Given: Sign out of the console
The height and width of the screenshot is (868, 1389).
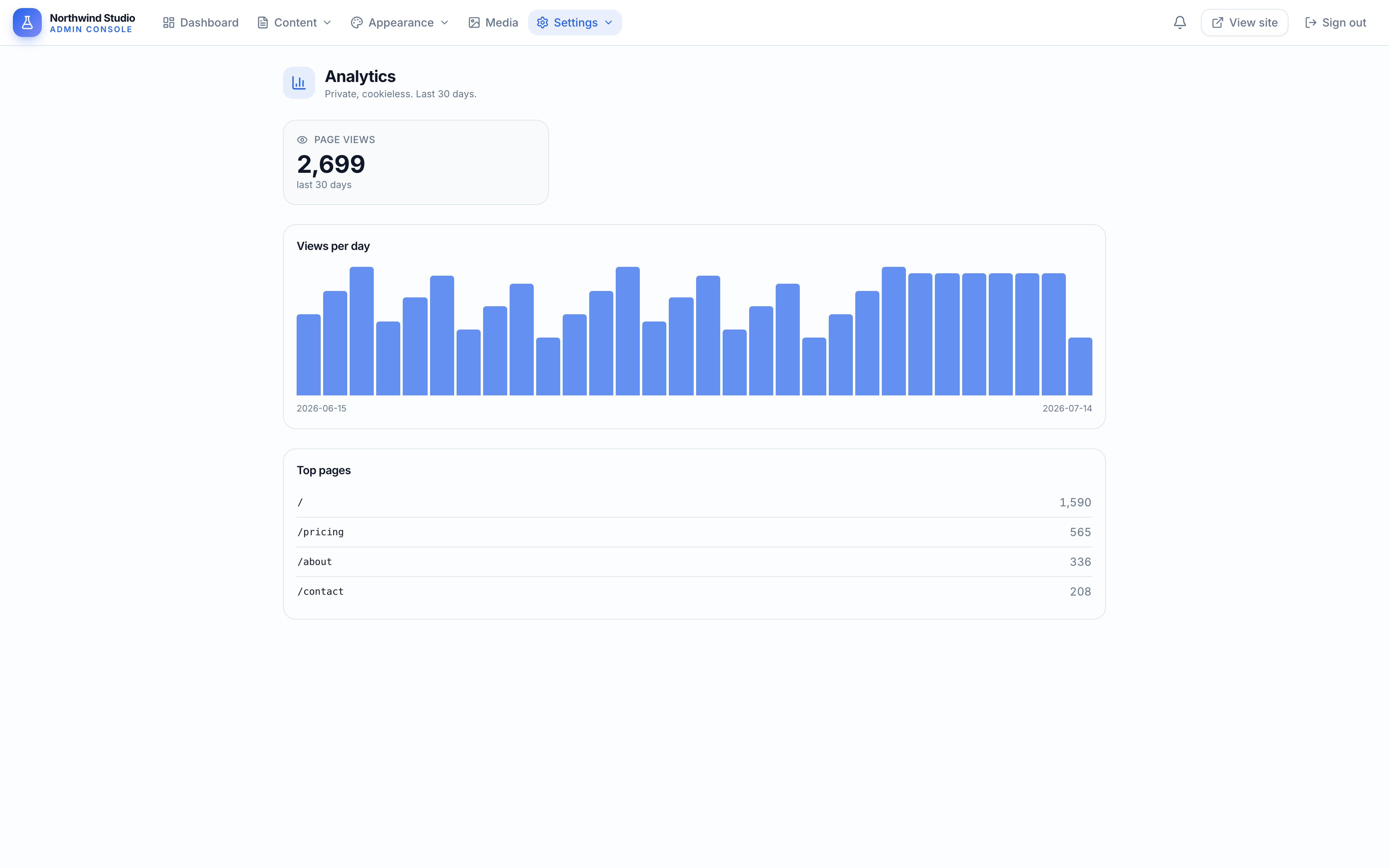Looking at the screenshot, I should [1335, 23].
